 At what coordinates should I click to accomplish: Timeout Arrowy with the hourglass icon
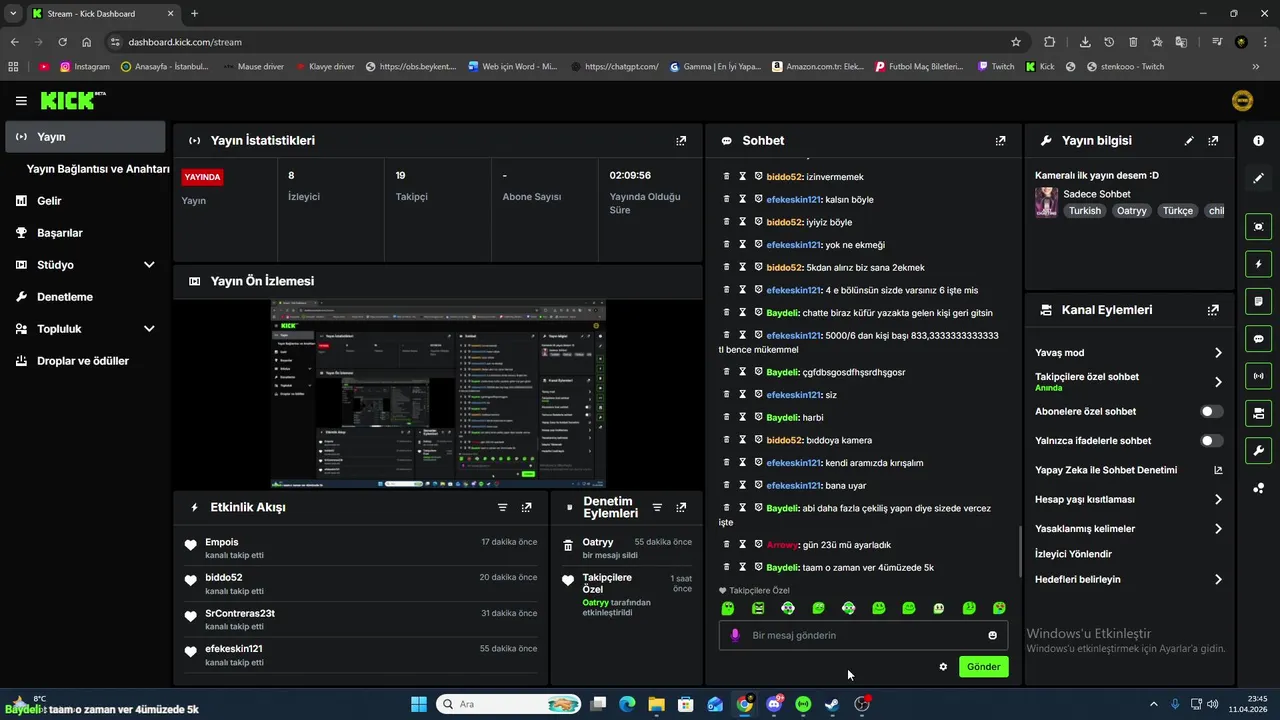(743, 544)
